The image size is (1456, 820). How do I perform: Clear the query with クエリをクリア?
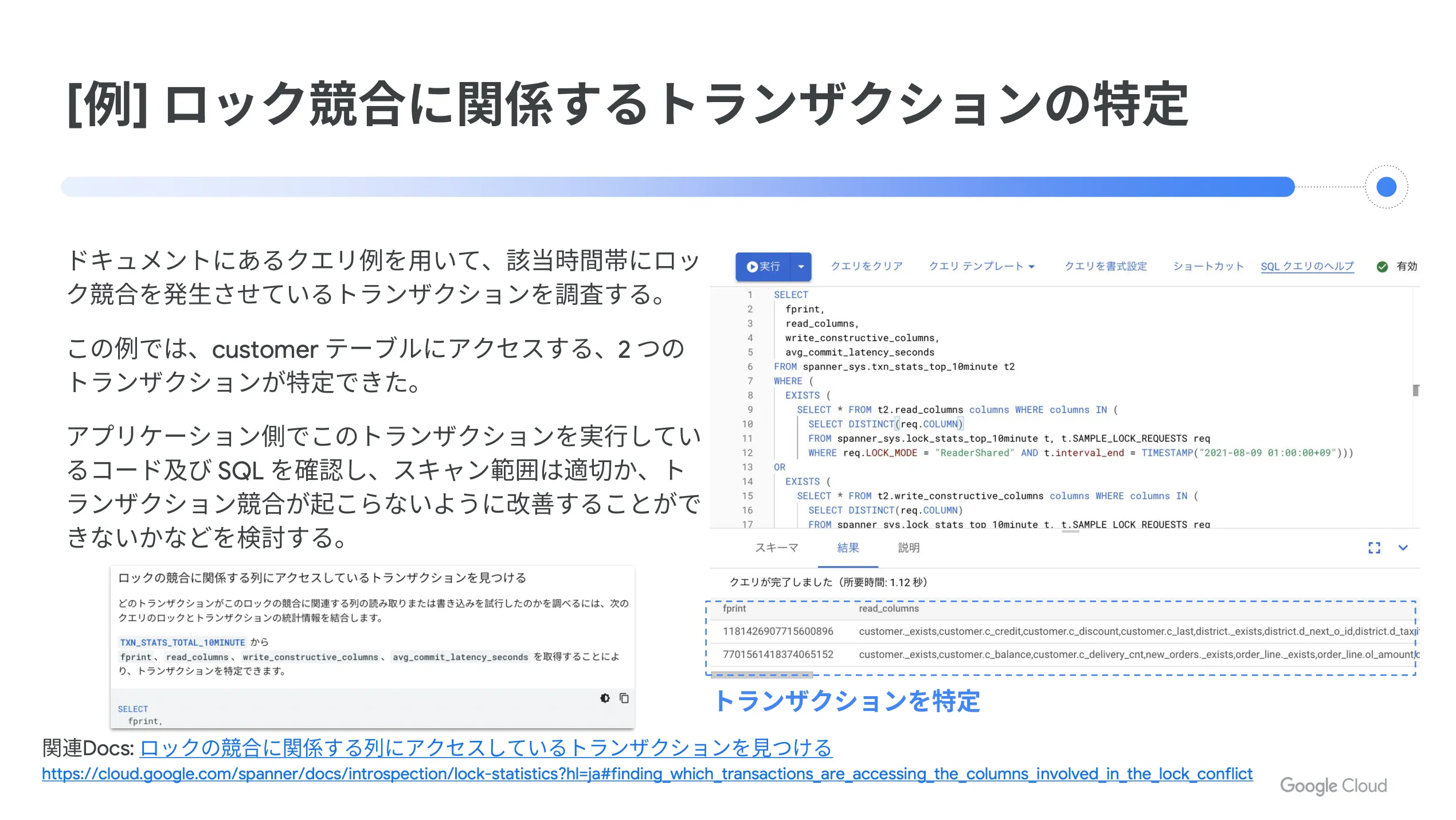click(x=867, y=267)
